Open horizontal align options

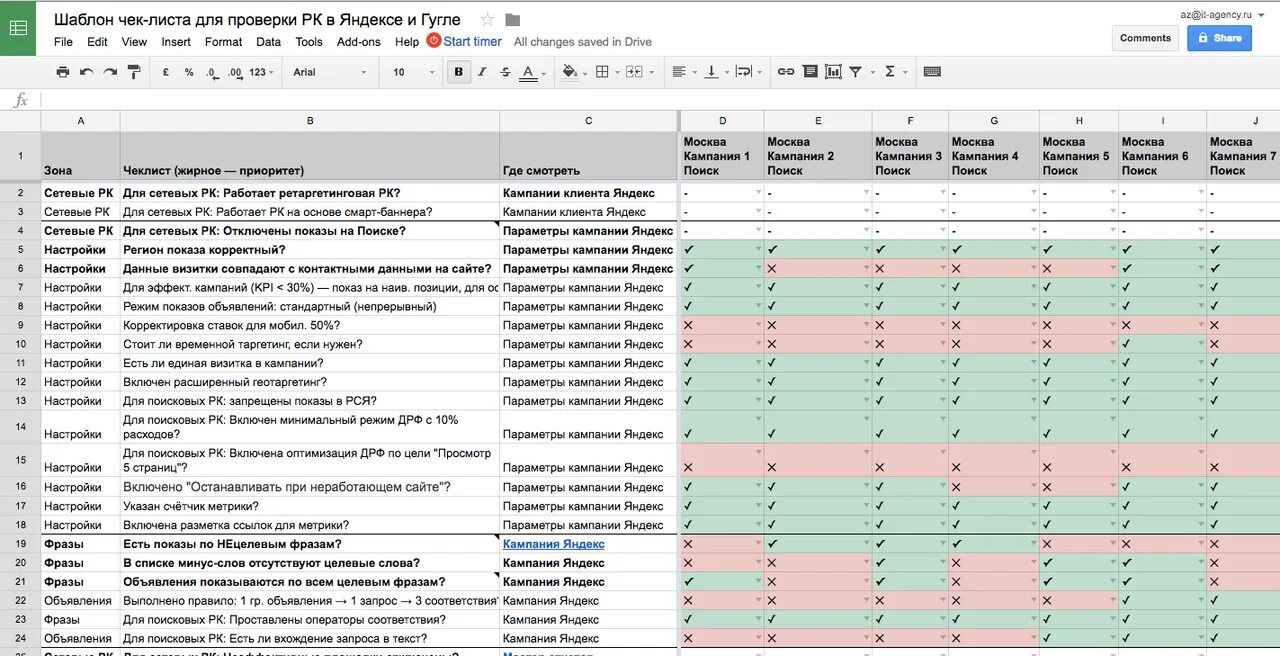(x=679, y=72)
